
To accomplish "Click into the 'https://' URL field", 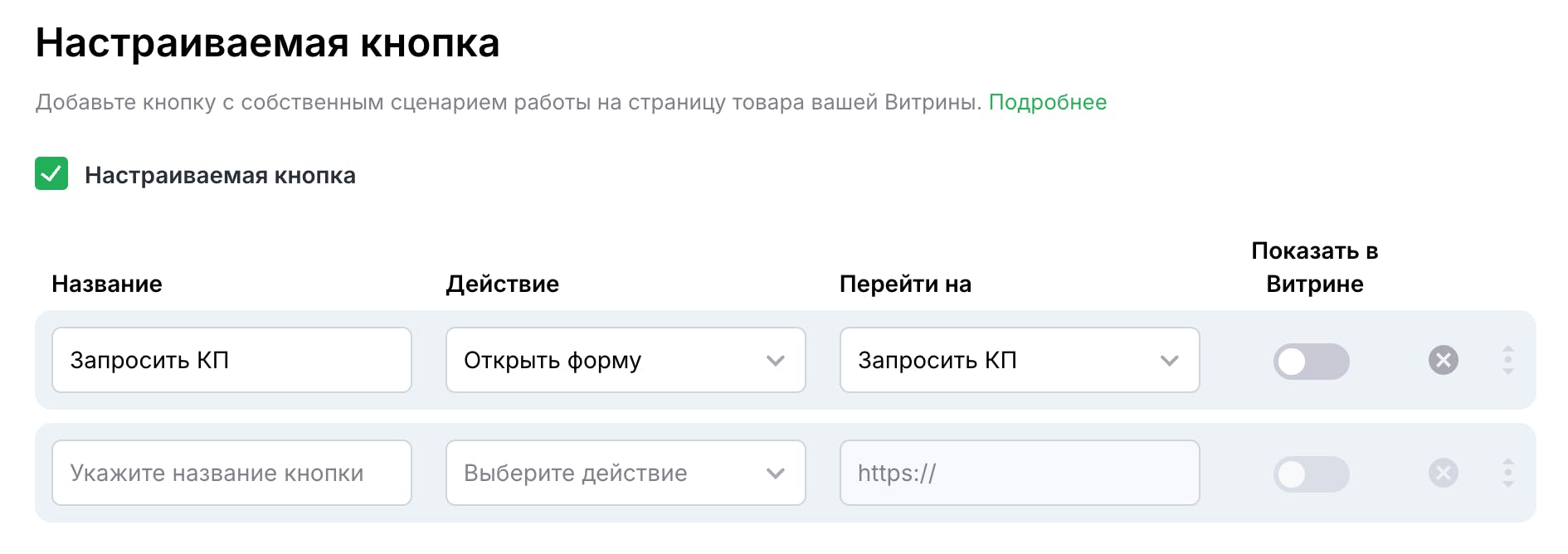I will pos(1020,473).
